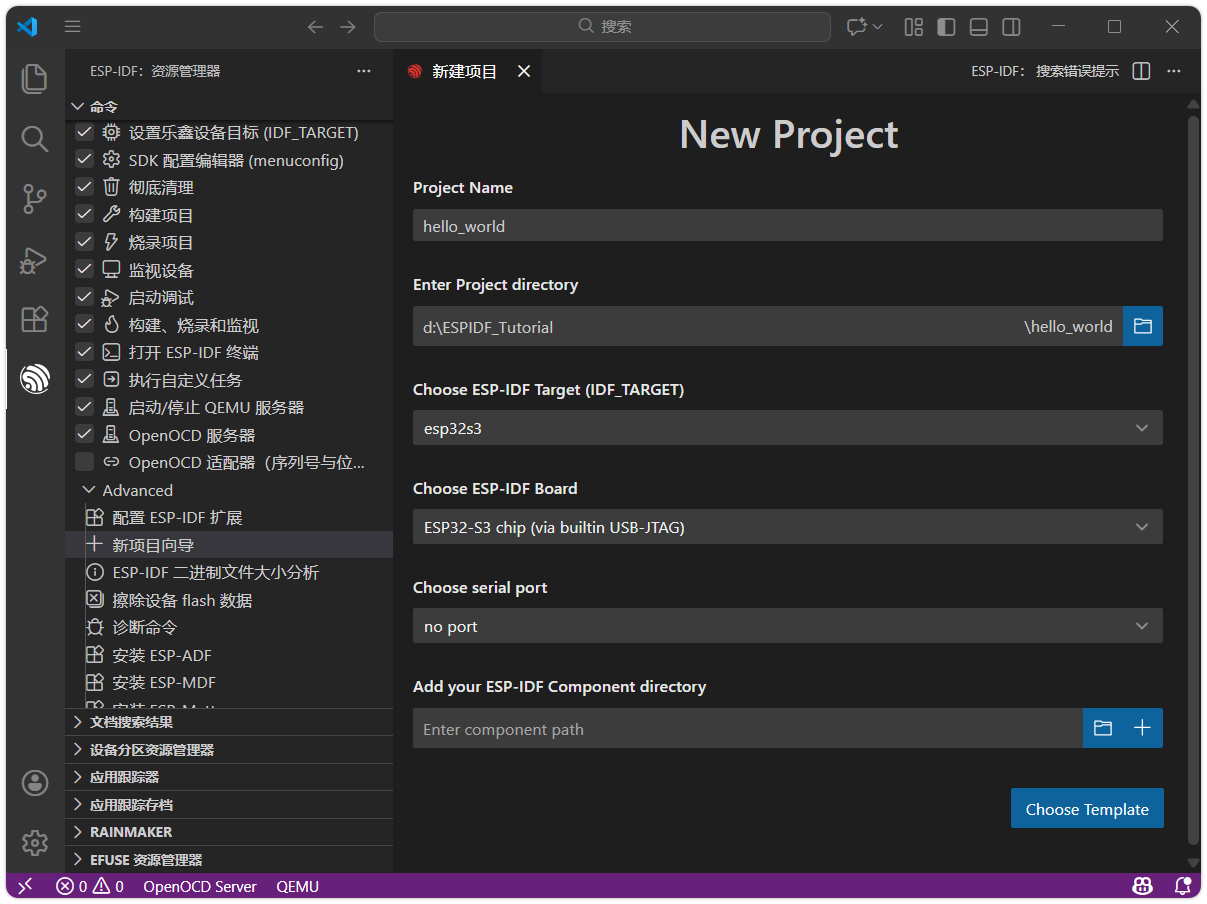Screen dimensions: 1207x904
Task: Click the notifications bell in status bar
Action: click(1182, 886)
